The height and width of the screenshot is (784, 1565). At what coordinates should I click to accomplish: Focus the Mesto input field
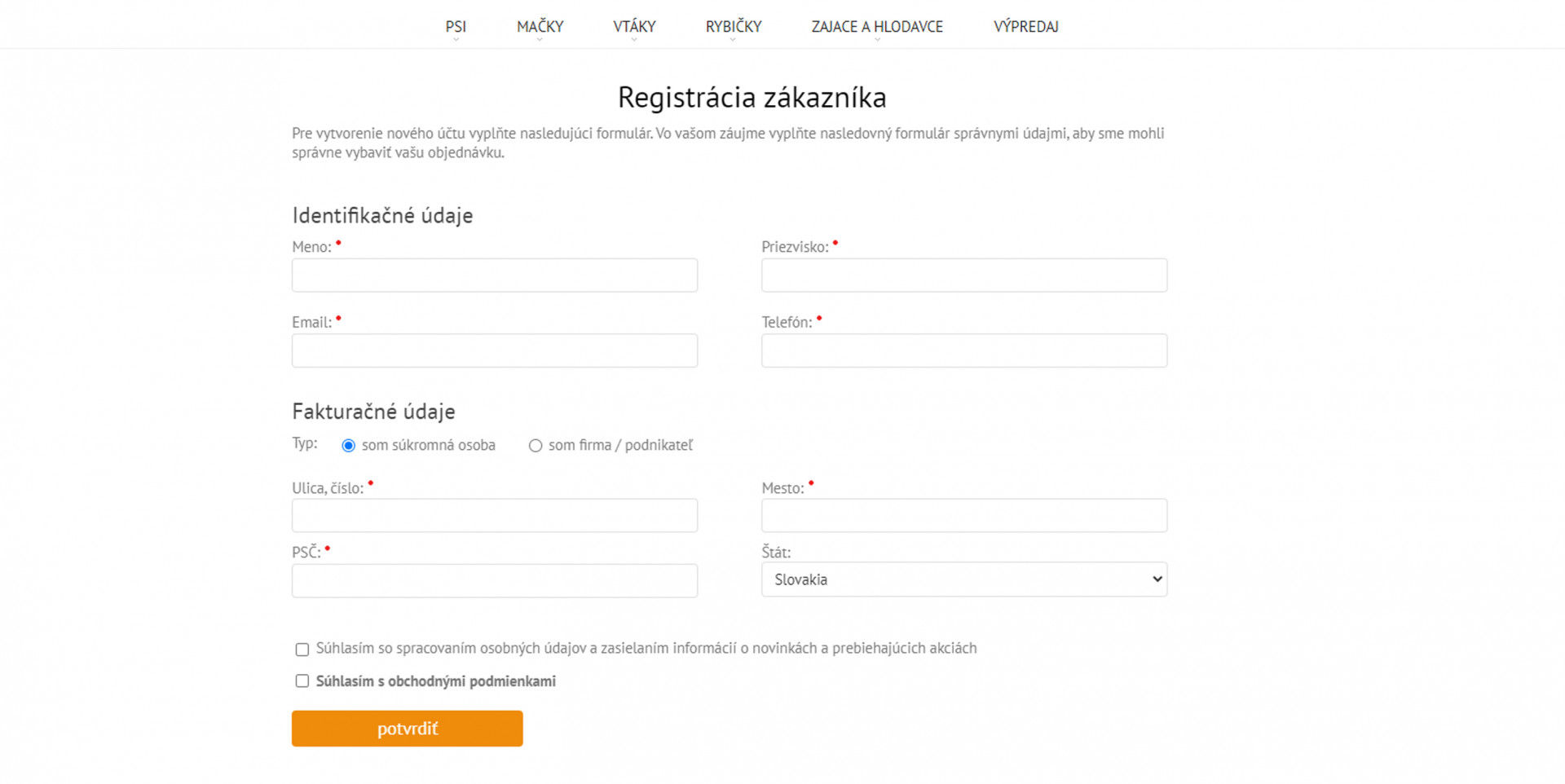click(963, 516)
